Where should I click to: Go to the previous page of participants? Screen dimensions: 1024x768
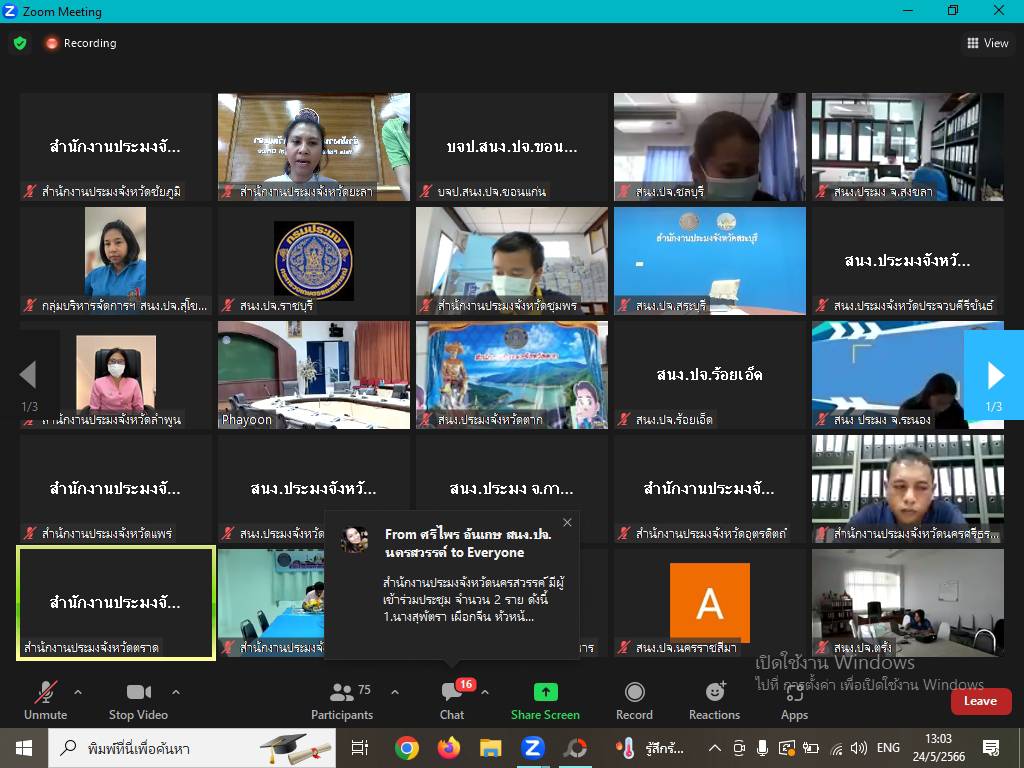[29, 374]
